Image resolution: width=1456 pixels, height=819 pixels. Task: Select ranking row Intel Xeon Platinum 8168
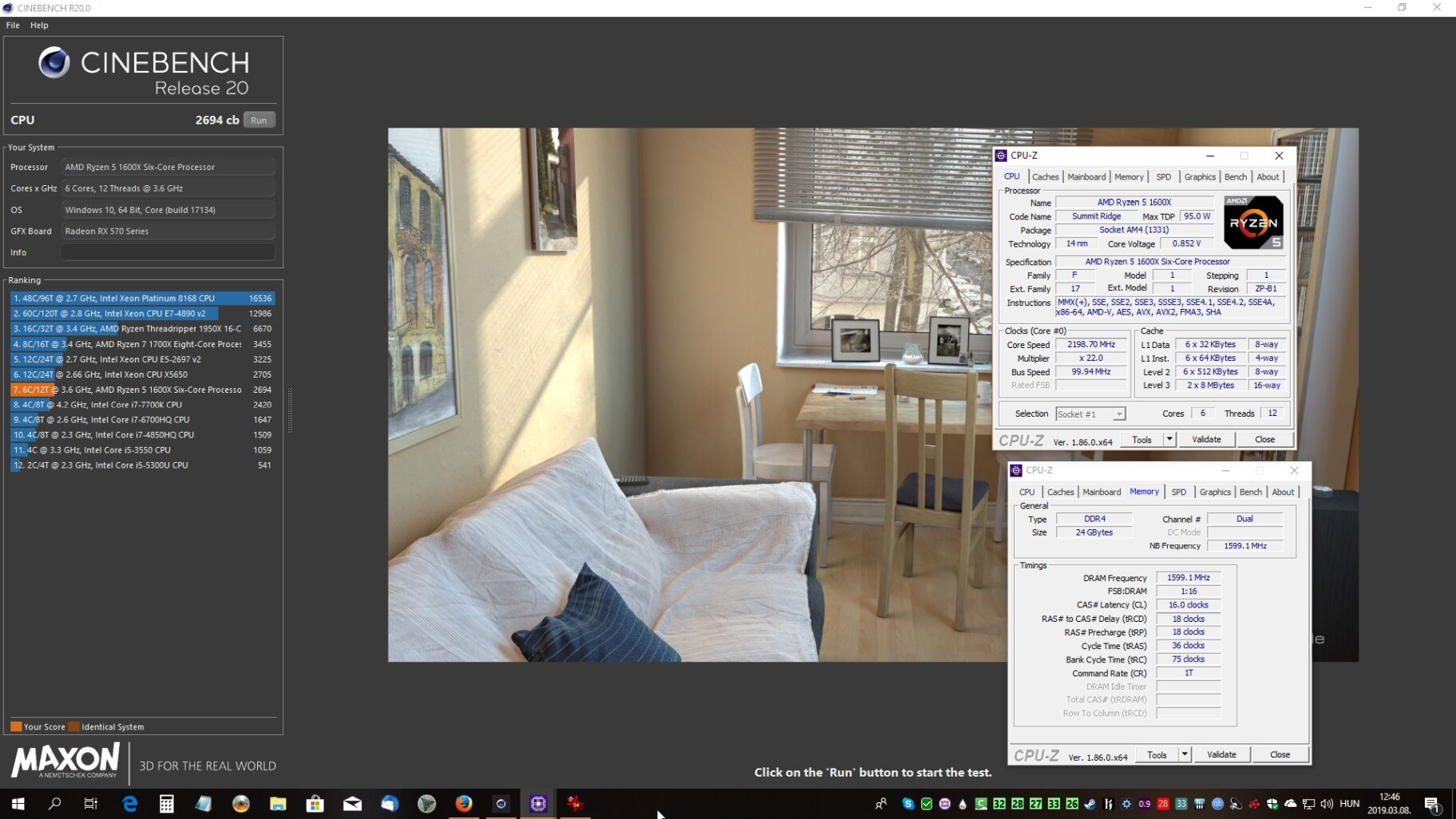tap(143, 298)
